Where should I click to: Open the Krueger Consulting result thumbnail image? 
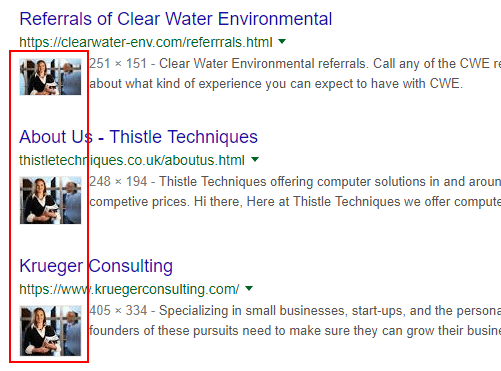(50, 331)
